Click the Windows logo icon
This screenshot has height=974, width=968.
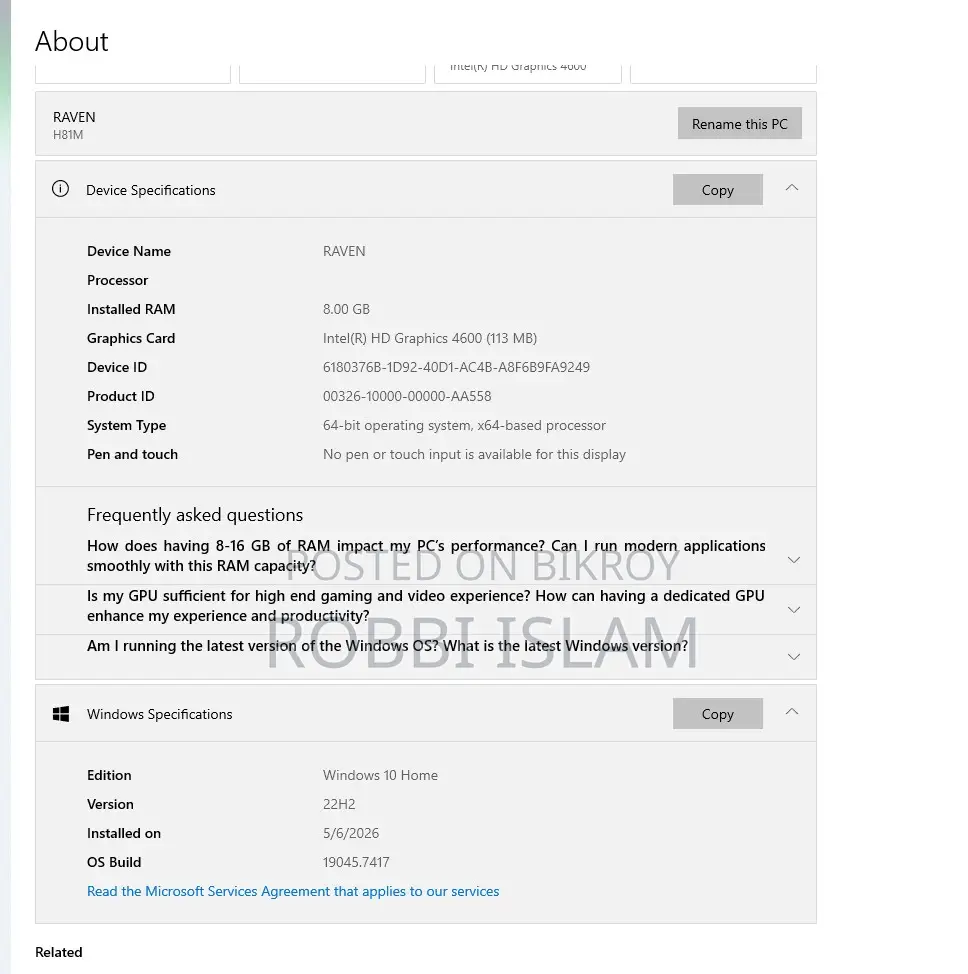click(61, 714)
